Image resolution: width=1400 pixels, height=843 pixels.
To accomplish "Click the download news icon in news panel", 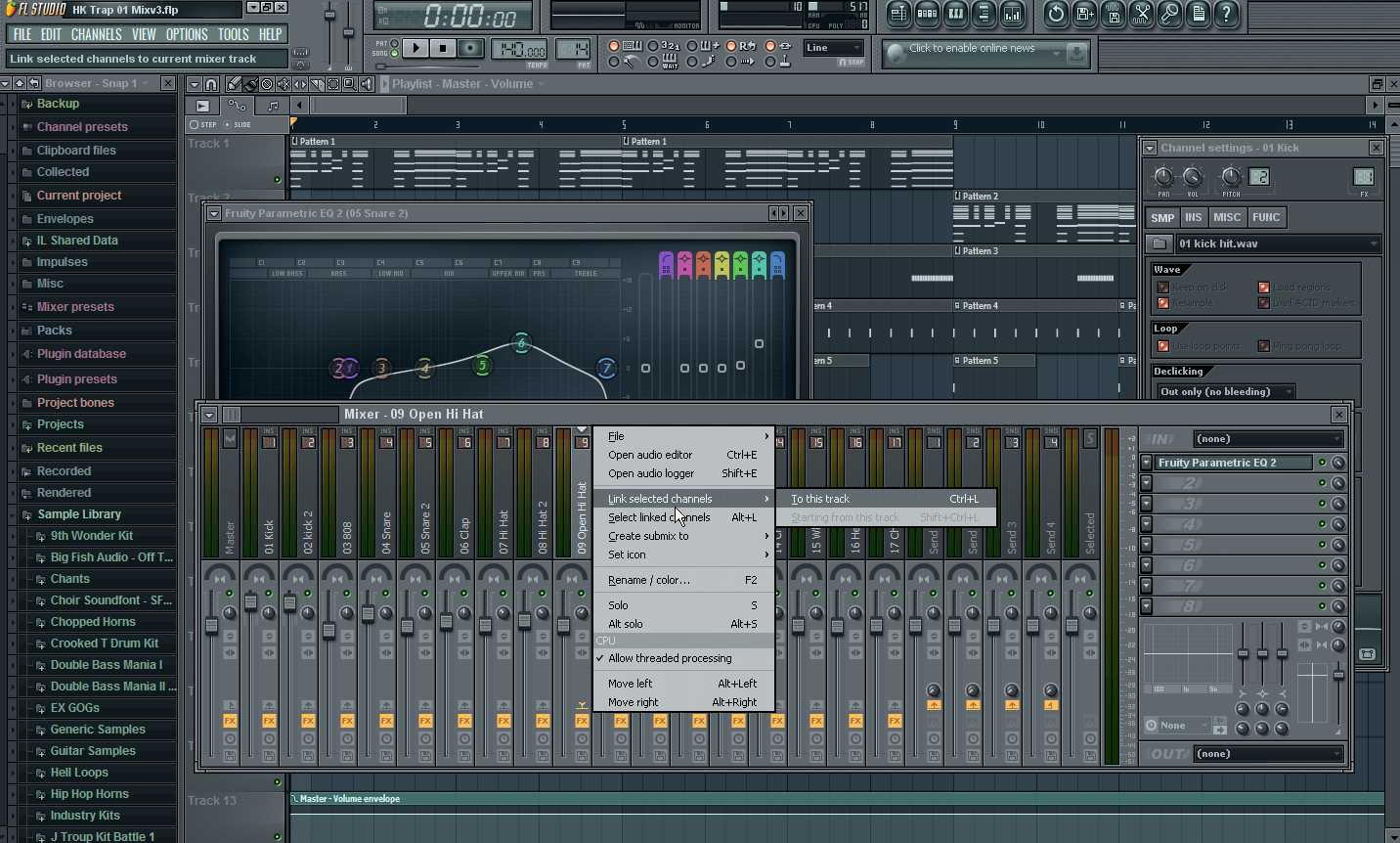I will pyautogui.click(x=1076, y=53).
